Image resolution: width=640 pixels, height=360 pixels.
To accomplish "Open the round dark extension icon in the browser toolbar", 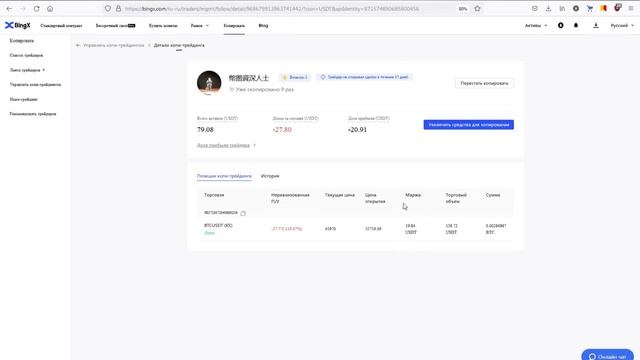I will pyautogui.click(x=576, y=9).
